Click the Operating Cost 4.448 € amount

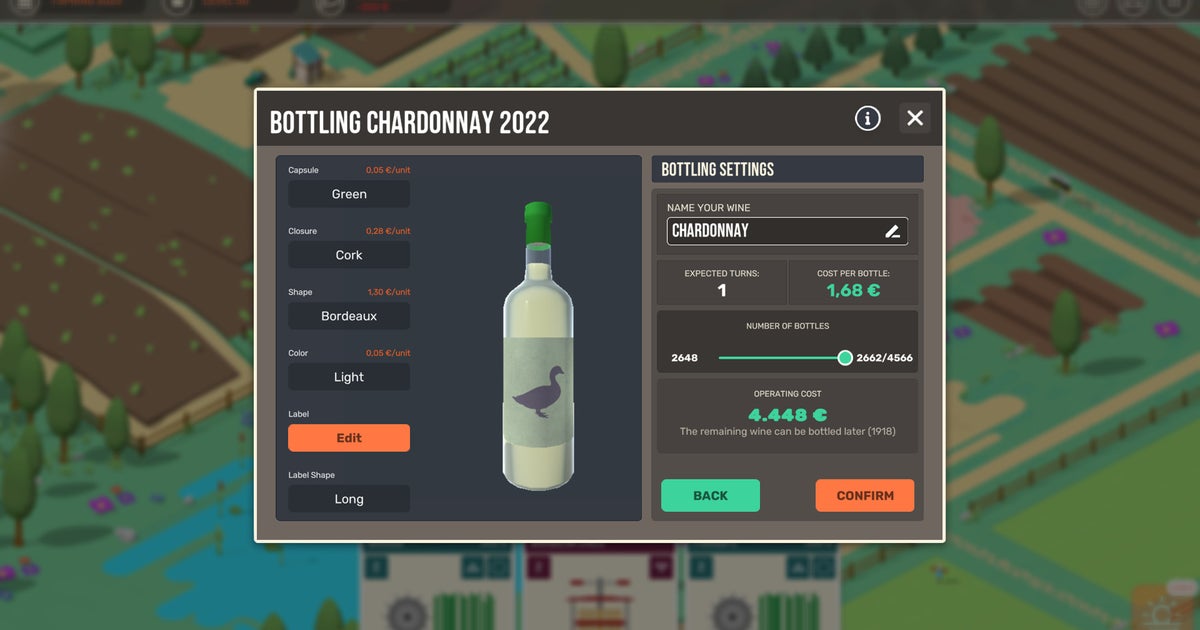point(787,414)
